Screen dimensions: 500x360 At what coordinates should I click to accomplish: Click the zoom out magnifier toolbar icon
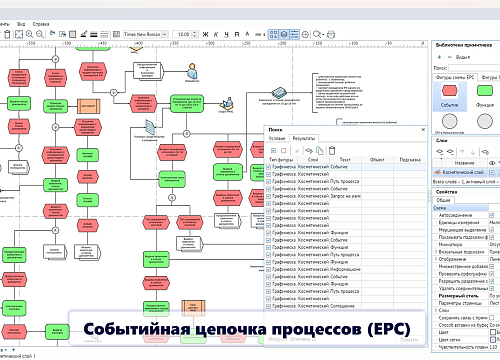[x=40, y=34]
